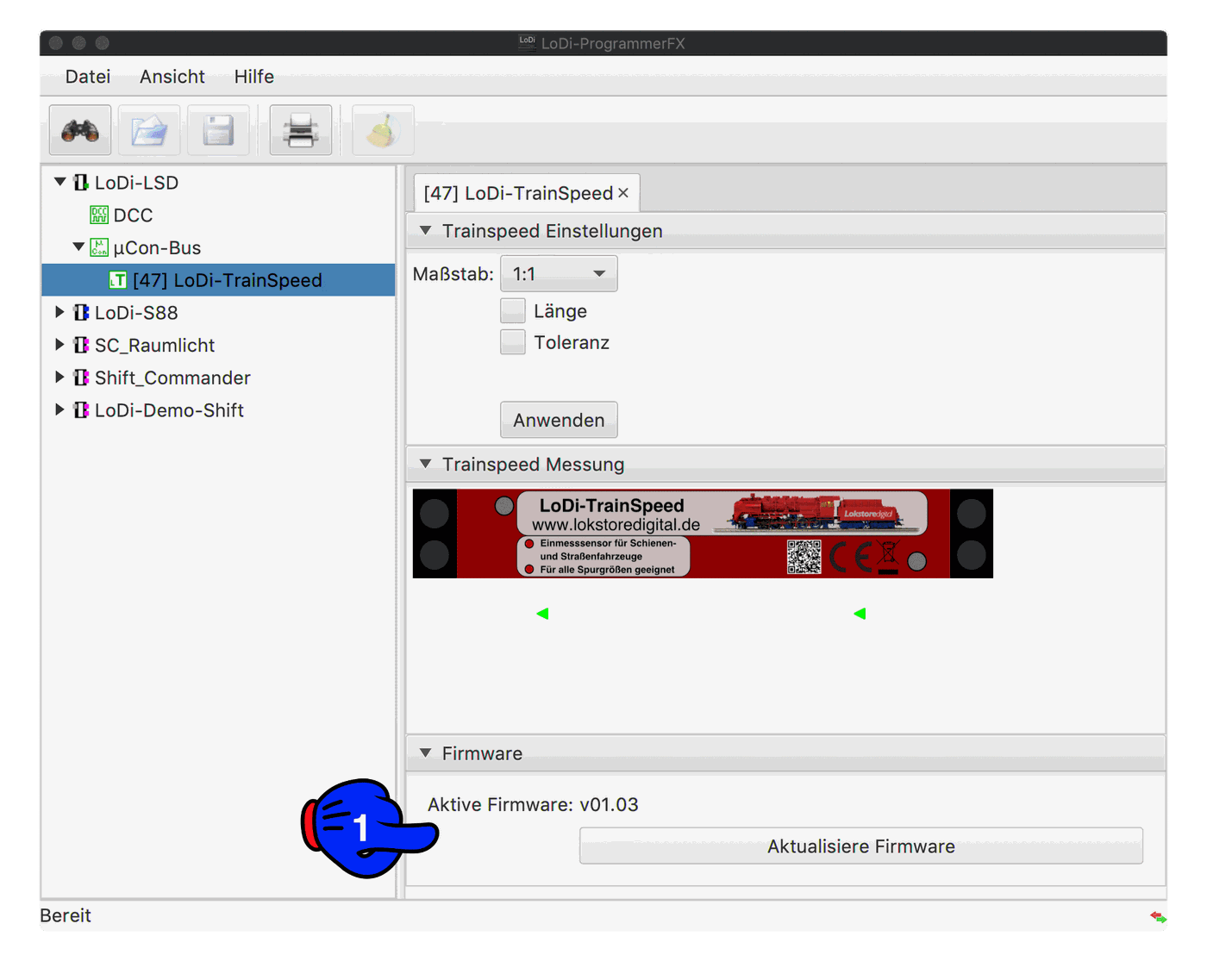Click the LoDi-Demo-Shift device icon

coord(81,410)
